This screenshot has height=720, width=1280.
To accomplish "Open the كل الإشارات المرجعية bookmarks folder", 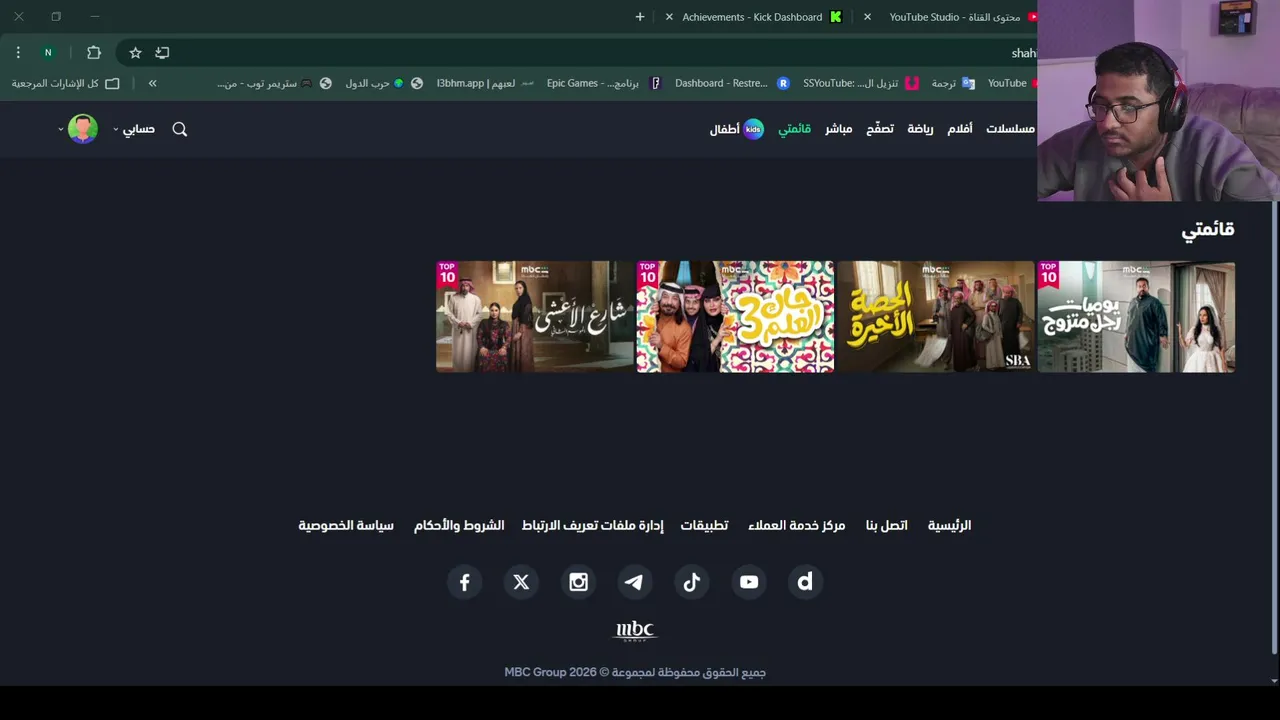I will click(x=65, y=83).
